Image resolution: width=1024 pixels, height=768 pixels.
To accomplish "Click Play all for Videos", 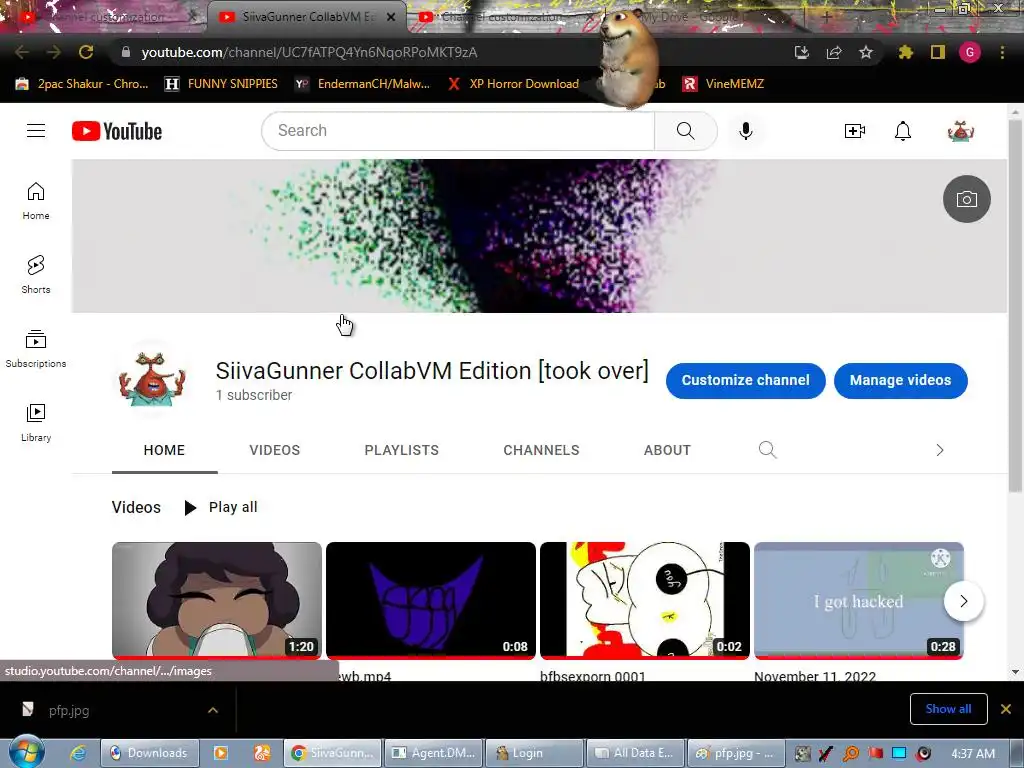I will point(221,507).
